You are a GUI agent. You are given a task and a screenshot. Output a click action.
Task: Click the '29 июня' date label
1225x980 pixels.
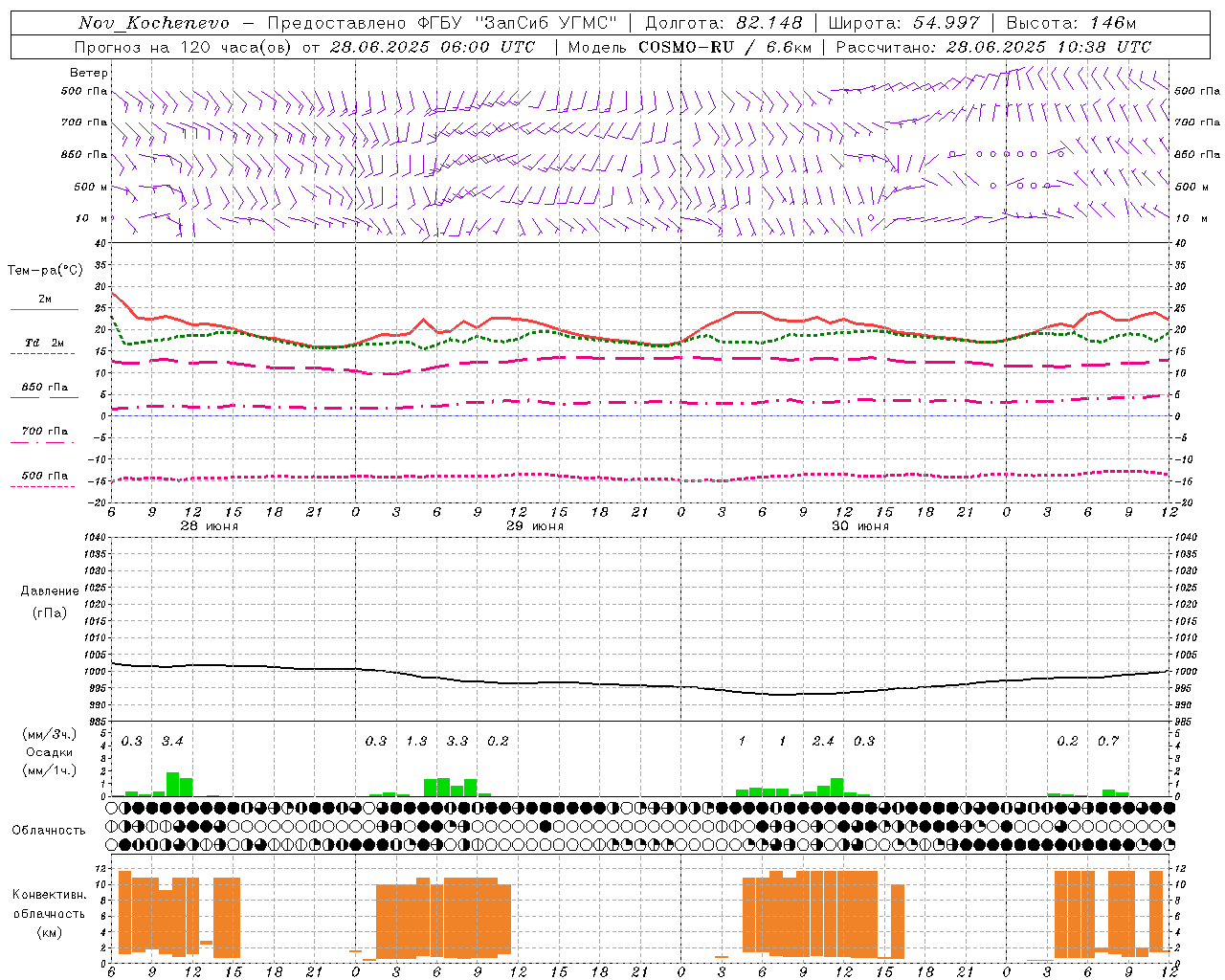535,526
